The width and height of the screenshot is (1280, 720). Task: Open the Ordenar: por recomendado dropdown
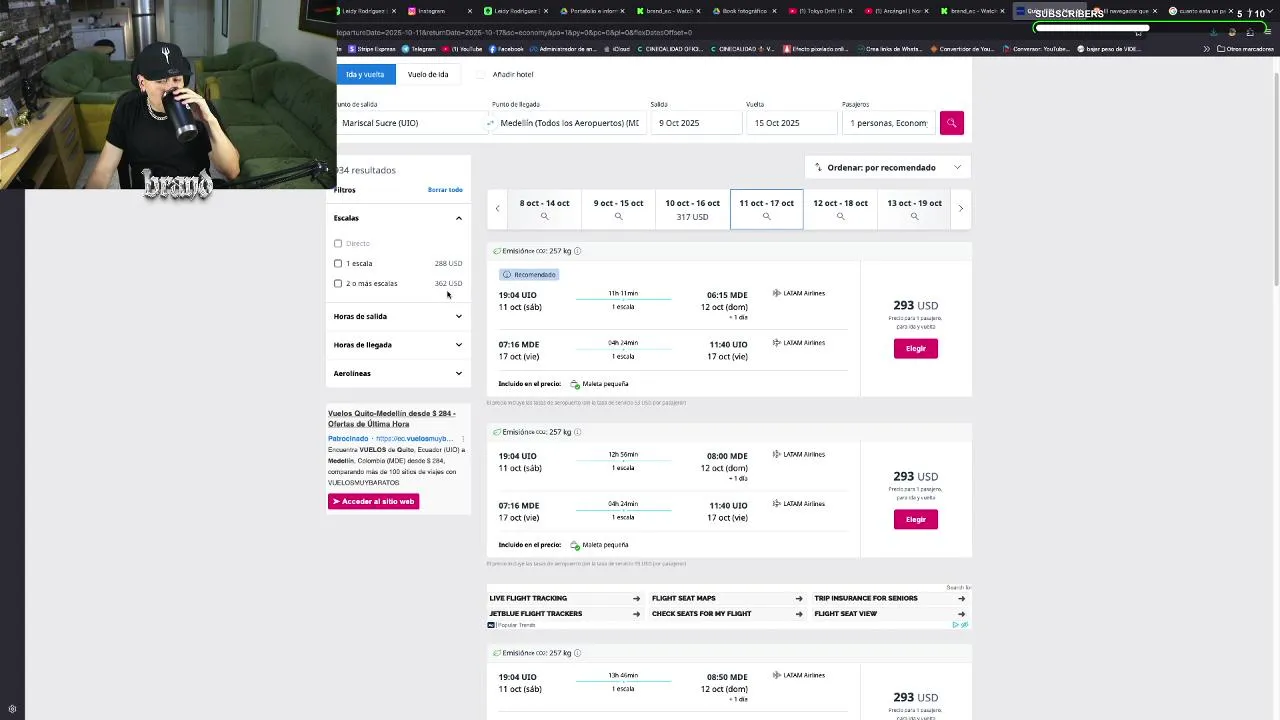[x=888, y=167]
